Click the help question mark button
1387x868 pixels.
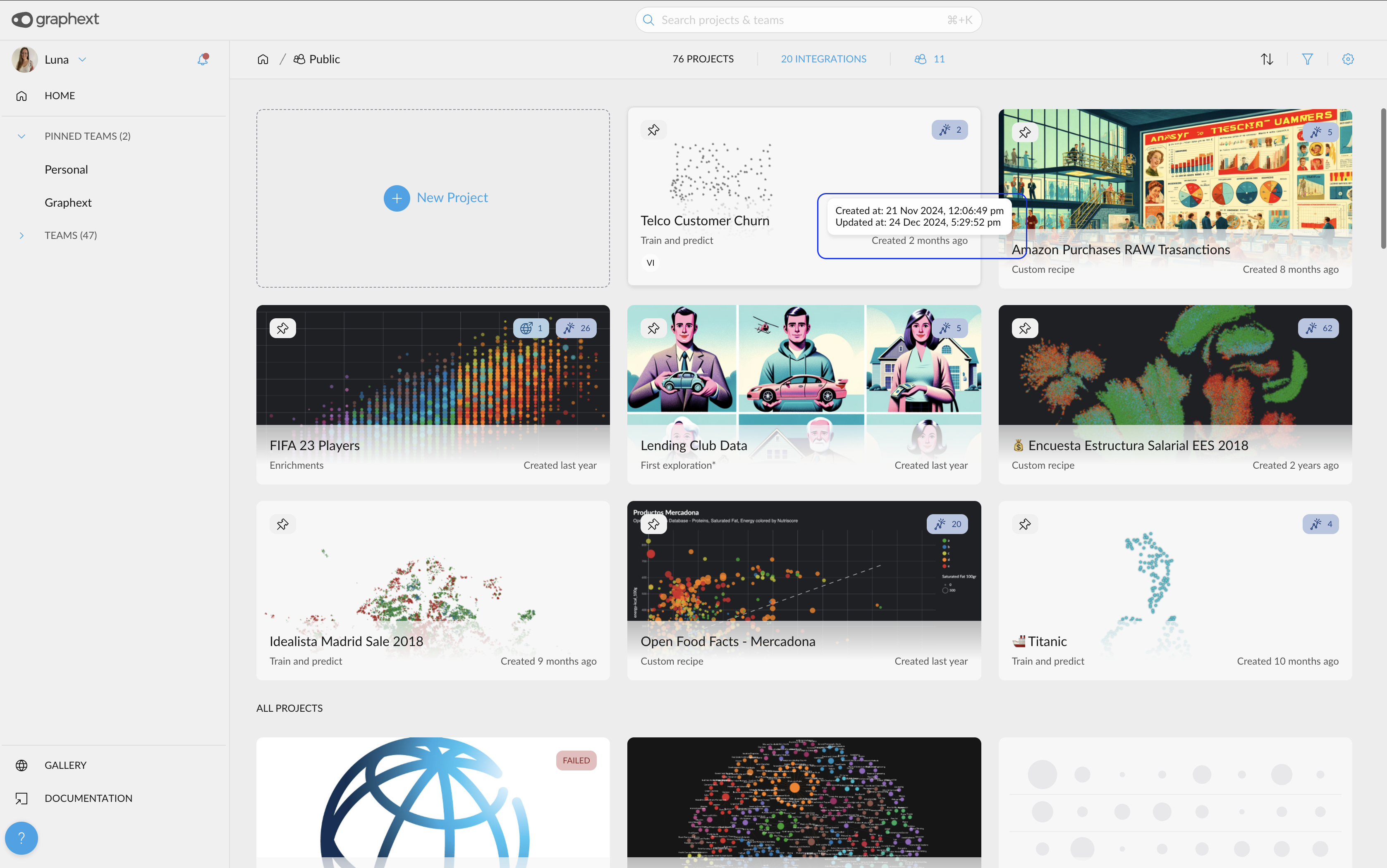coord(21,838)
